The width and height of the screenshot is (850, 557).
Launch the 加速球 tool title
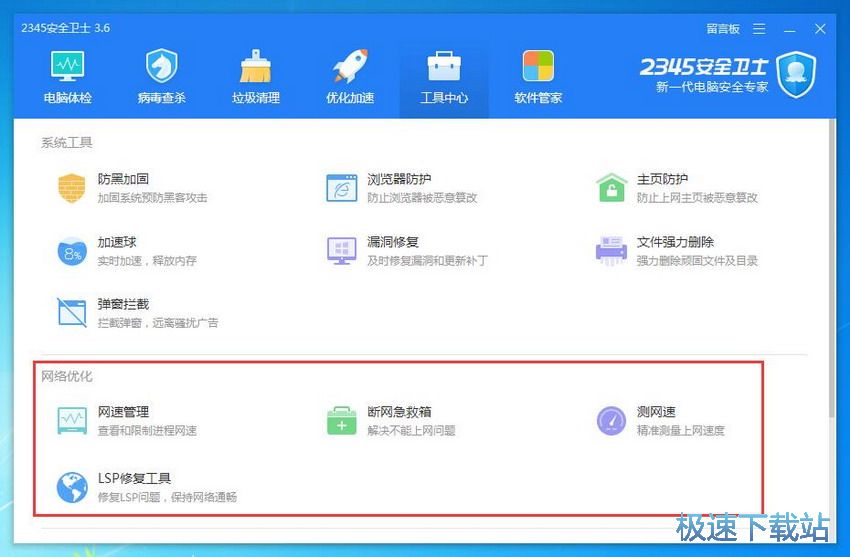pyautogui.click(x=117, y=242)
